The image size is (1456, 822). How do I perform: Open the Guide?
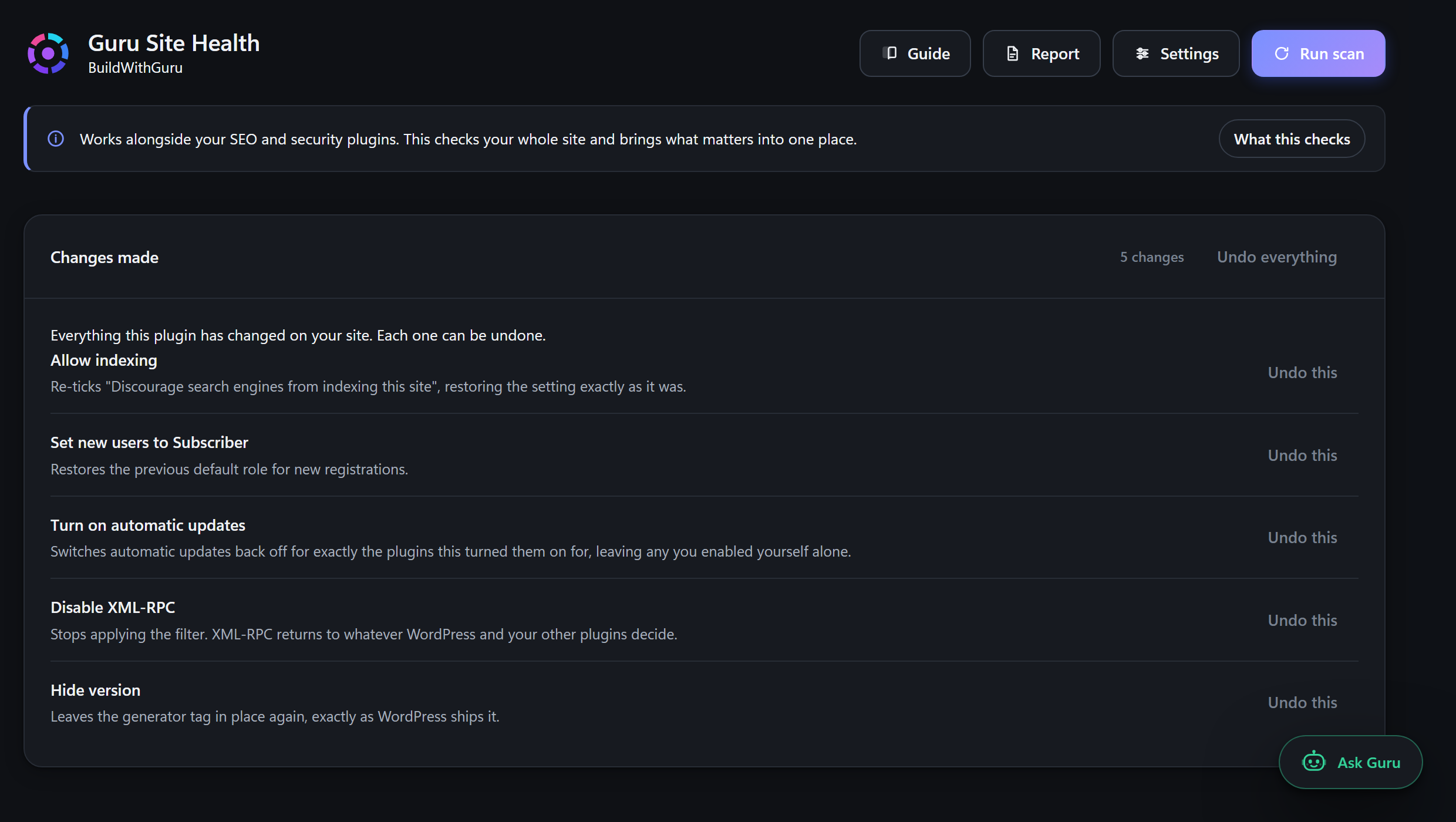(915, 53)
